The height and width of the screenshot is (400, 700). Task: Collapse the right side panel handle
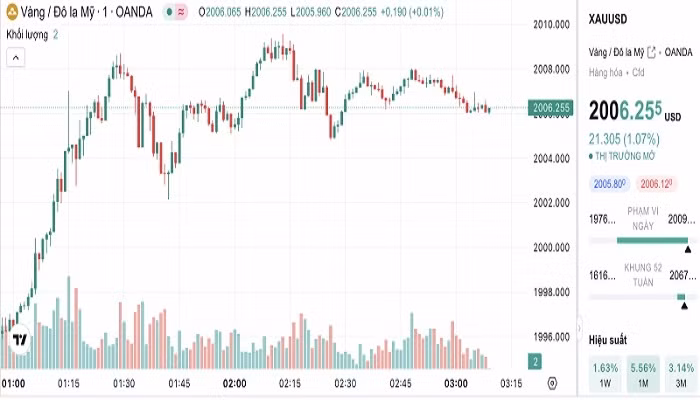pos(579,329)
